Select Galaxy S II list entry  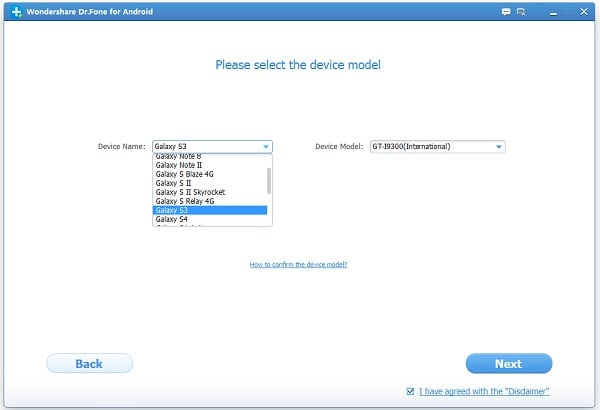point(210,183)
